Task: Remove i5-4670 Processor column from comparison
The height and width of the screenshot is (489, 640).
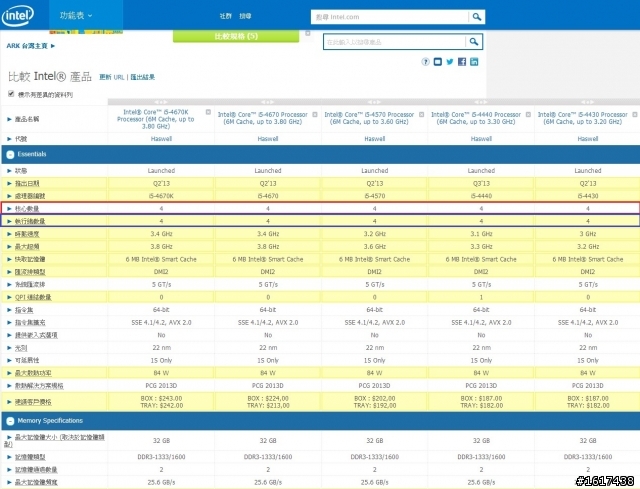Action: (315, 115)
